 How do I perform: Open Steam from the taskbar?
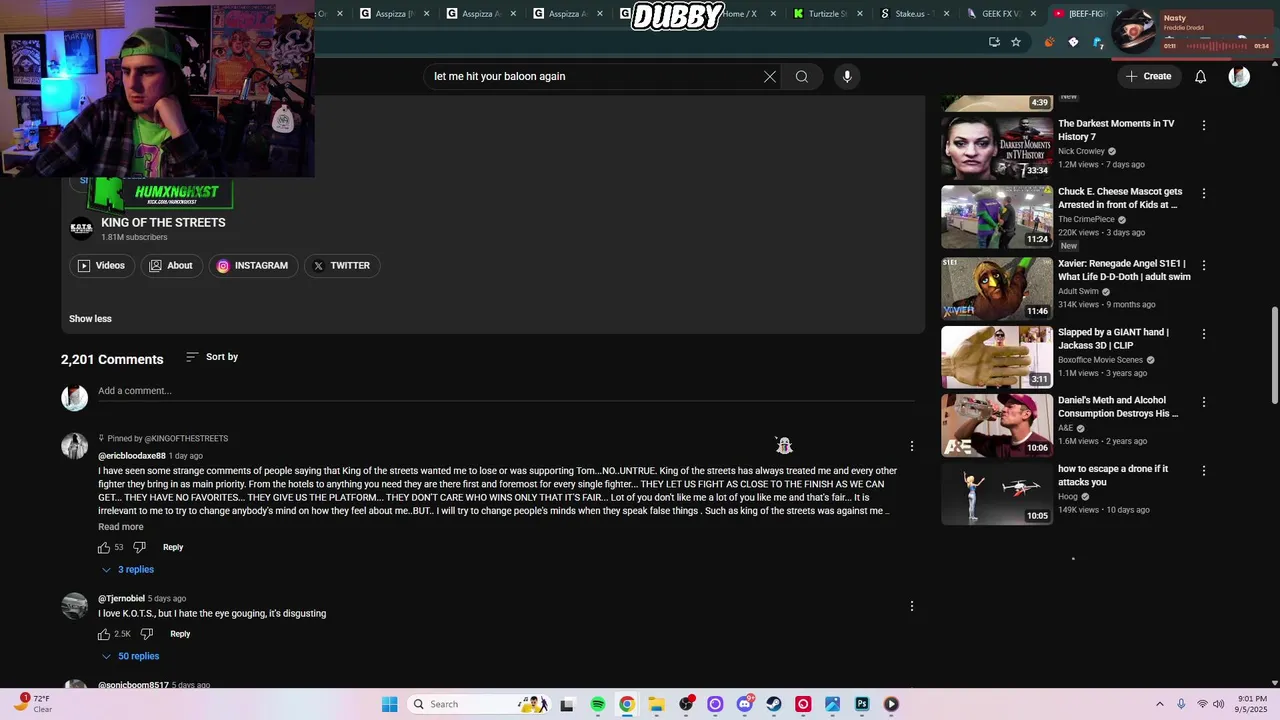click(774, 704)
